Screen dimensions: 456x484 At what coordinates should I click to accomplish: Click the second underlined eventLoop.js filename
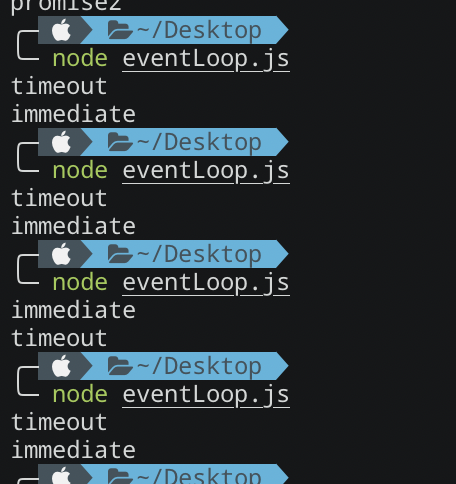206,171
